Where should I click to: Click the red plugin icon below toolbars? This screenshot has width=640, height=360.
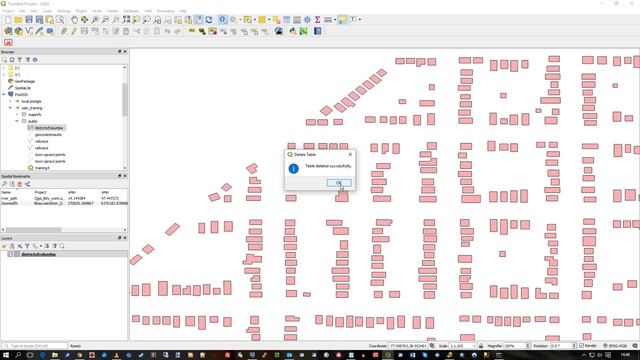tap(8, 42)
